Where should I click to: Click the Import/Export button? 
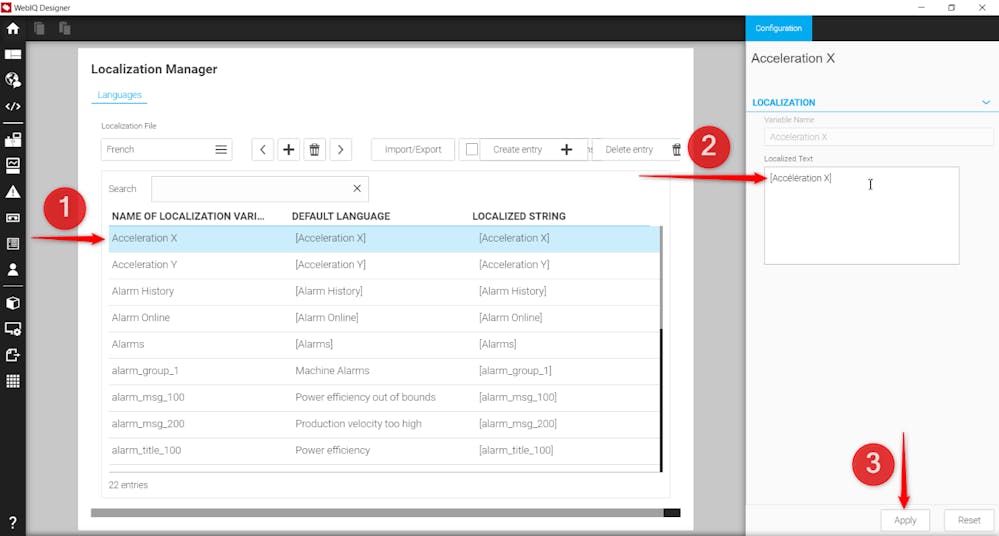tap(413, 149)
